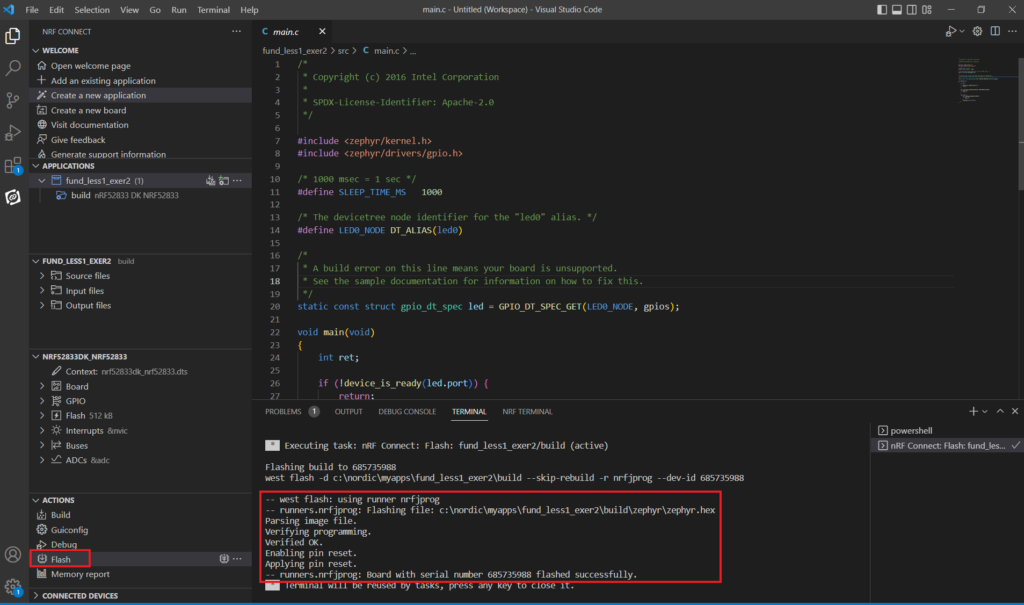Open the Selection menu

(x=92, y=10)
